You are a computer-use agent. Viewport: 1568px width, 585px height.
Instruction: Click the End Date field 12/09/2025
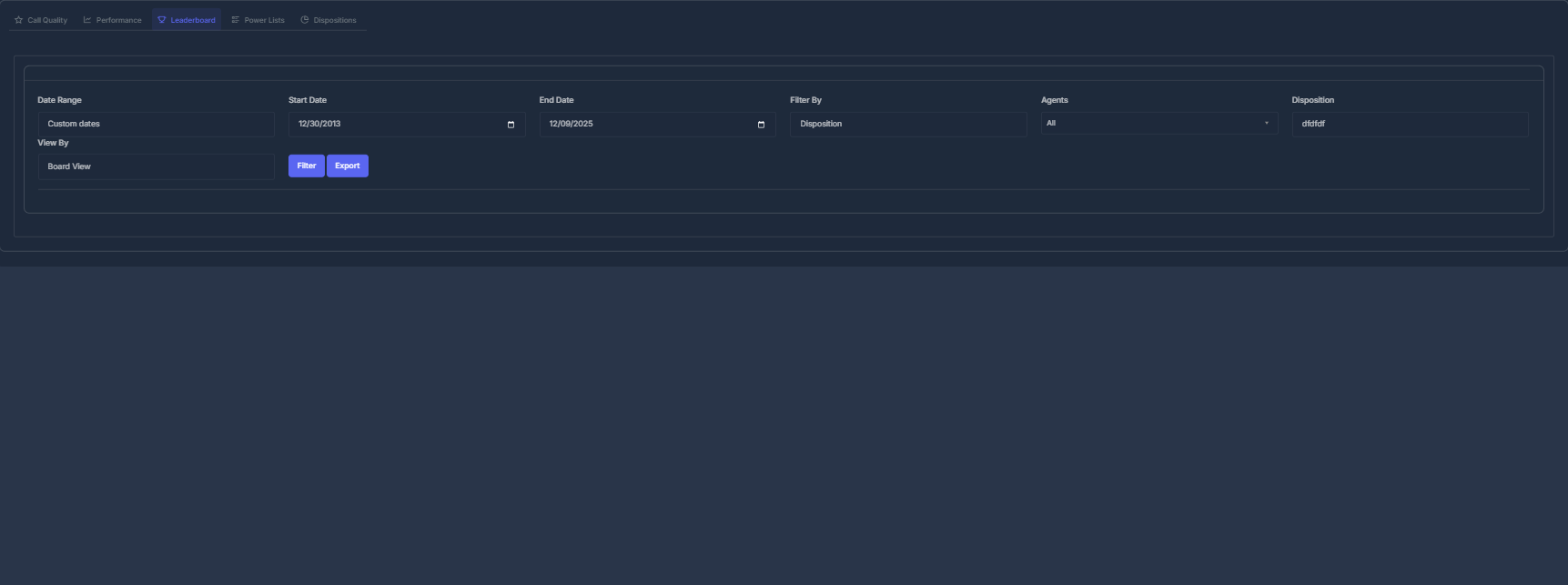pos(657,125)
